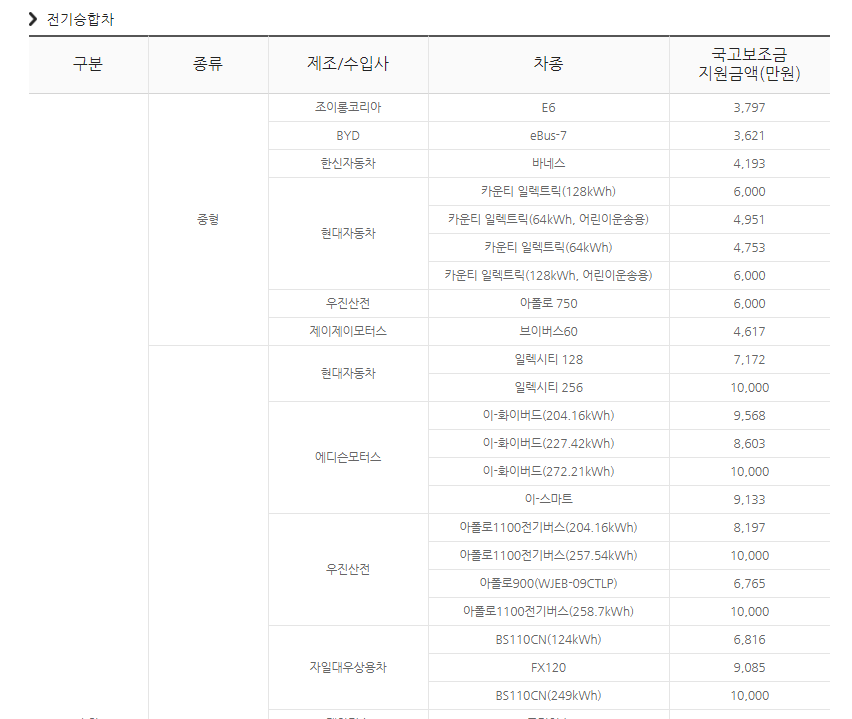The height and width of the screenshot is (719, 852).
Task: Click 카운티 일렉트릭(64kWh, 어린이운송용) model
Action: pos(548,220)
